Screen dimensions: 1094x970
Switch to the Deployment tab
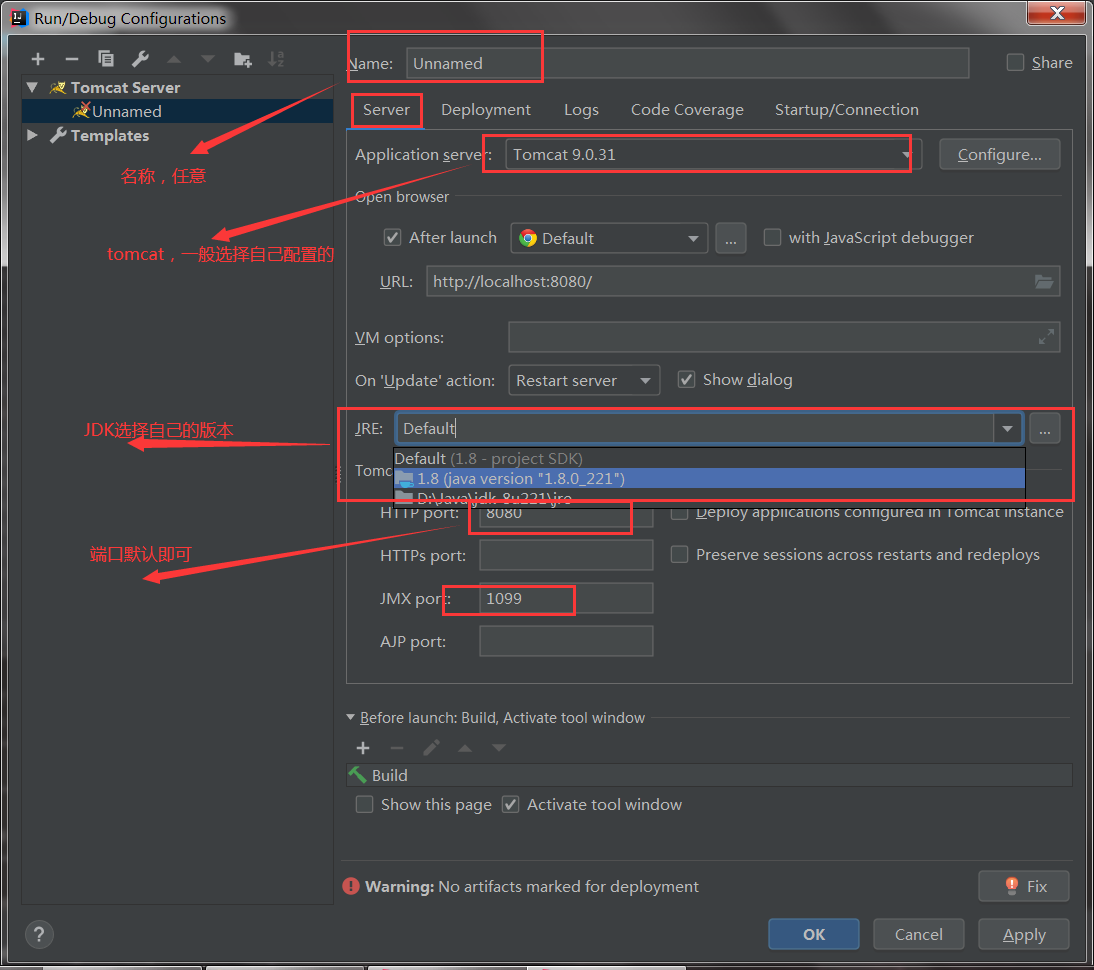pyautogui.click(x=486, y=110)
